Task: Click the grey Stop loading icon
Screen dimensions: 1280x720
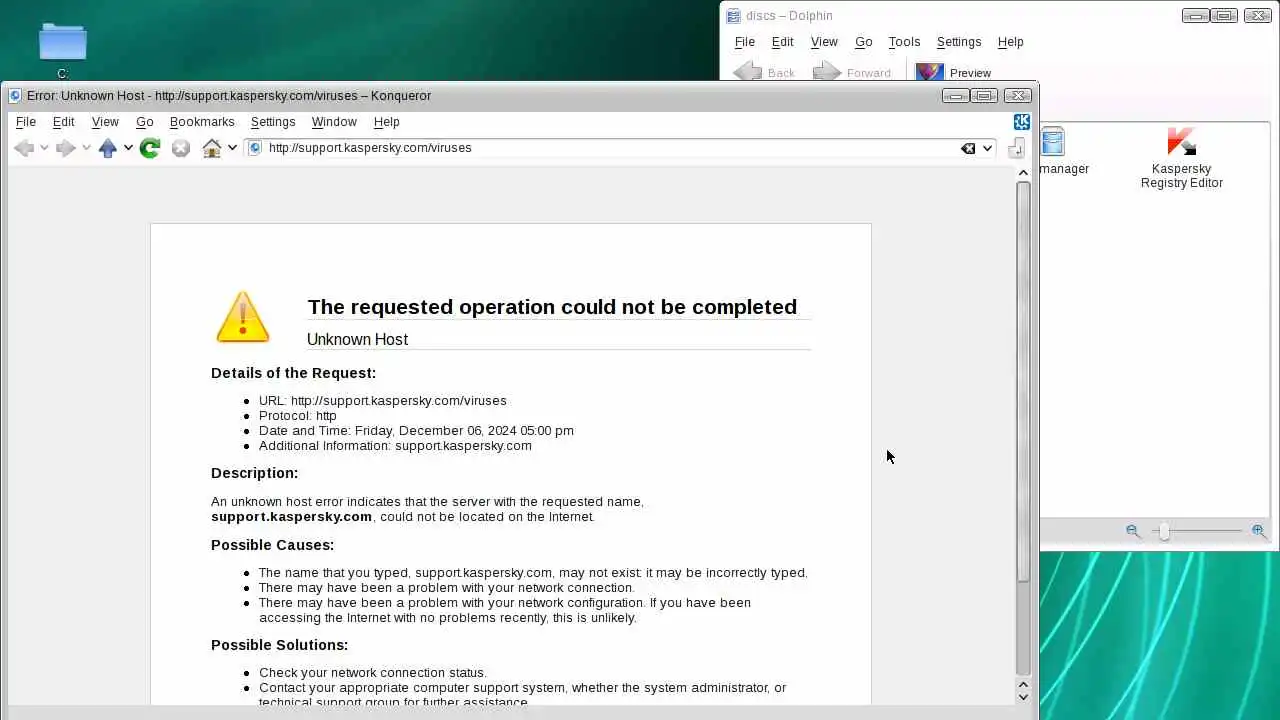Action: [x=181, y=148]
